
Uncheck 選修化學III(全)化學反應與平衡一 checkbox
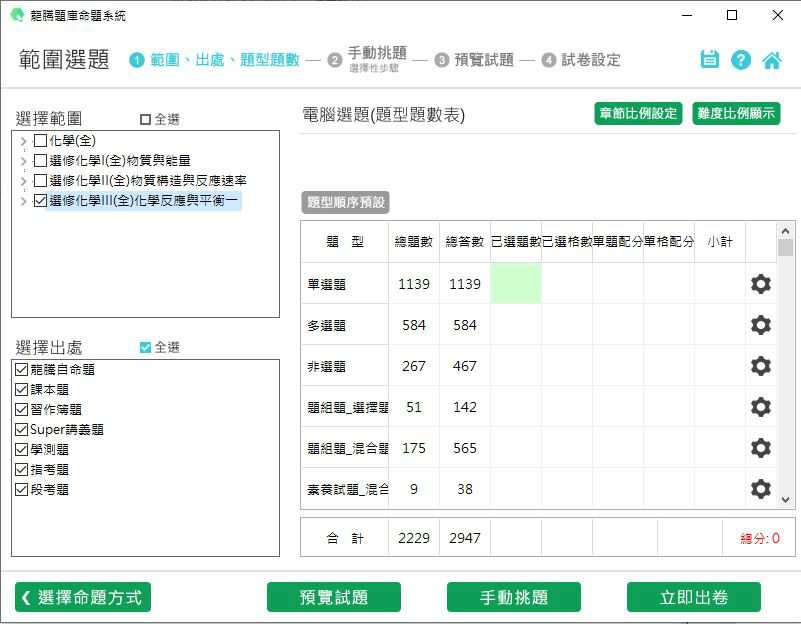pyautogui.click(x=40, y=200)
